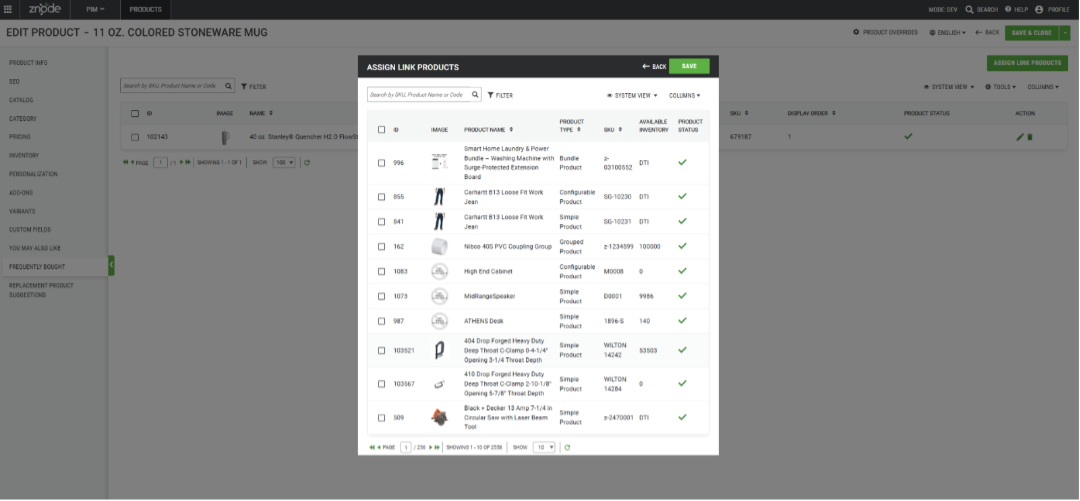Check the box for product 103521
Viewport: 1080px width, 501px height.
coord(382,350)
